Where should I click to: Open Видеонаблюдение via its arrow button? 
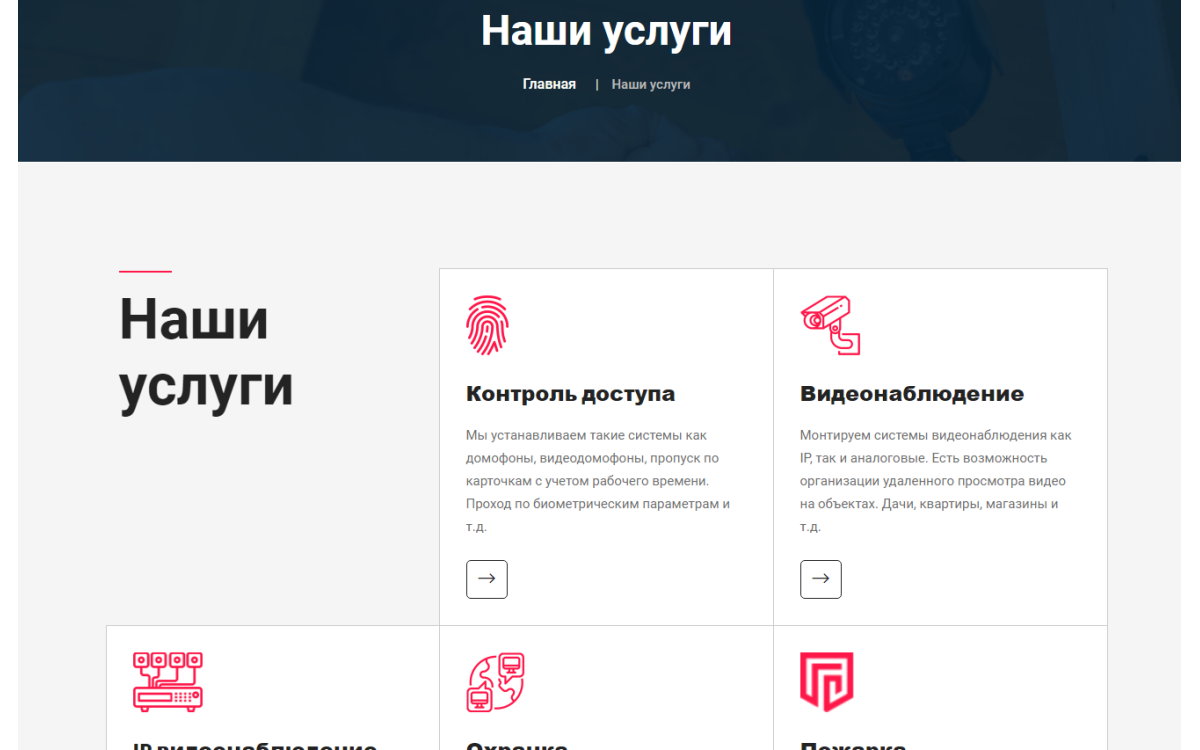click(821, 579)
